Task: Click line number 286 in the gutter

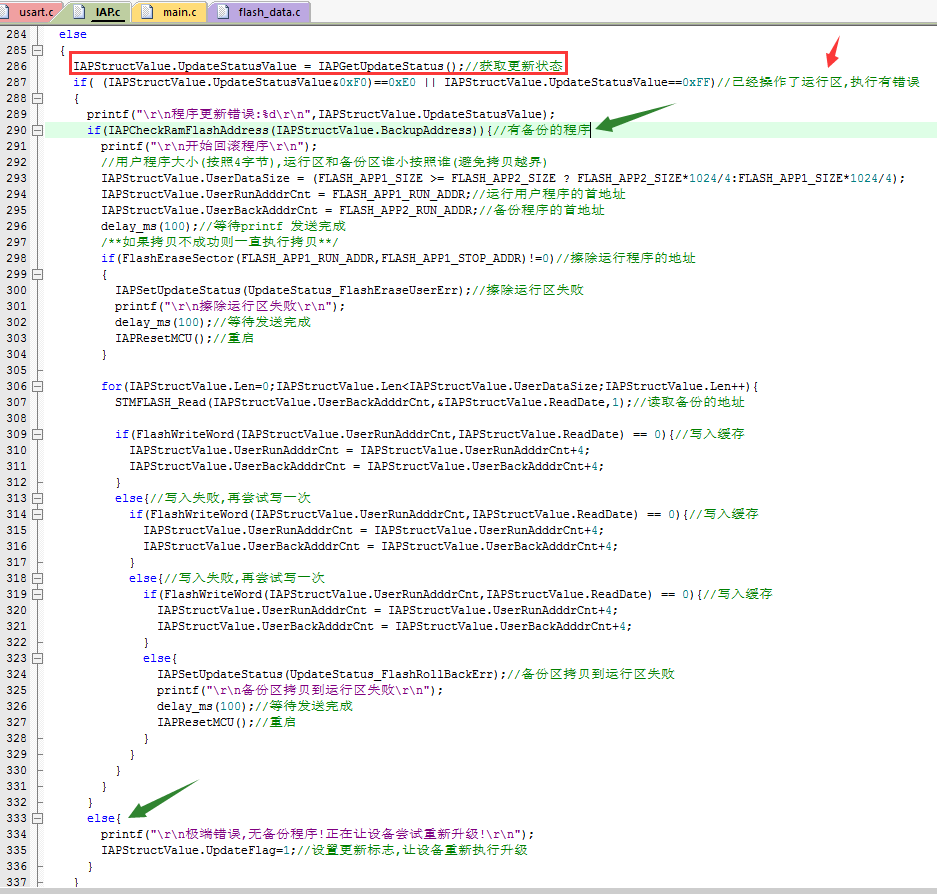Action: pos(16,66)
